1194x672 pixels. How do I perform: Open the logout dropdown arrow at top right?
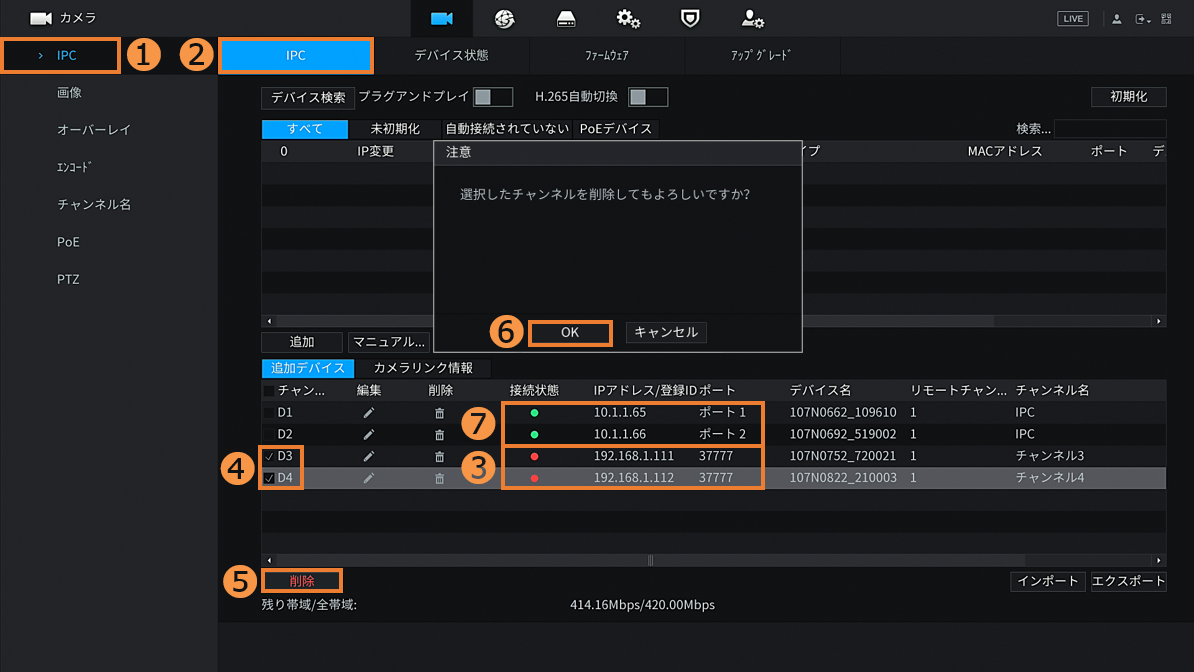(1142, 19)
